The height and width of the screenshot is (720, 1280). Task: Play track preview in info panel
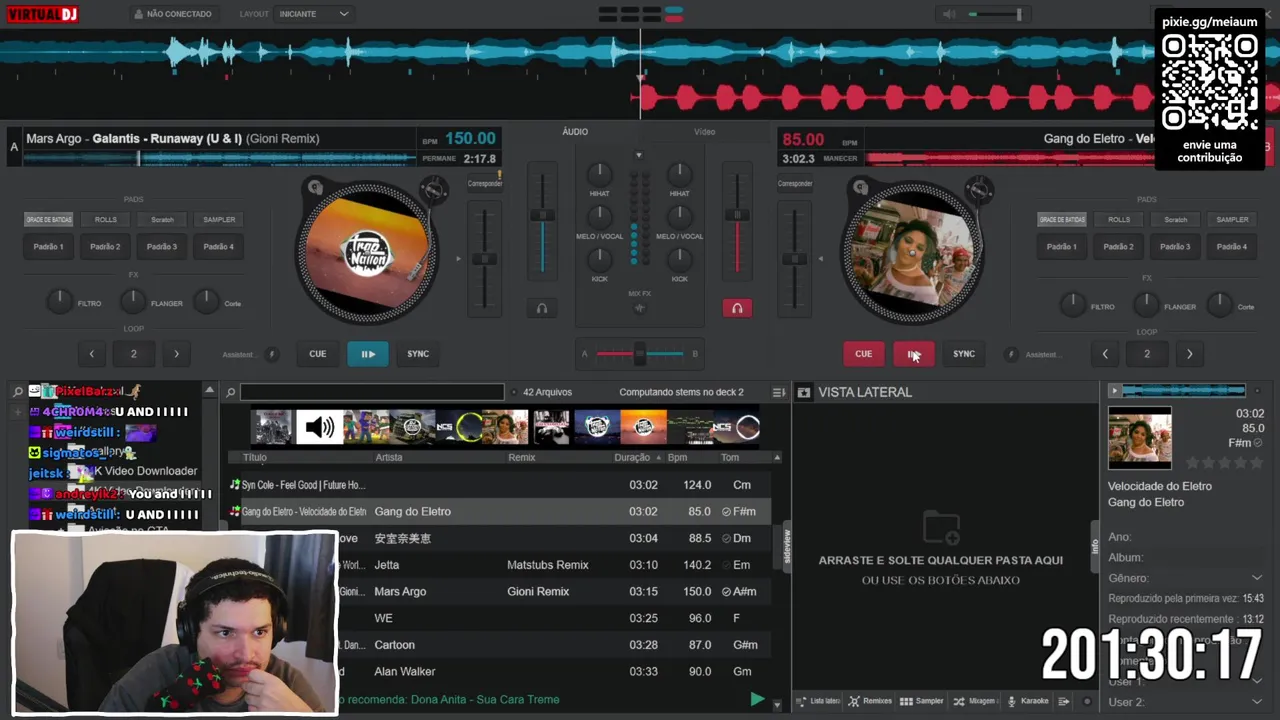[1115, 391]
